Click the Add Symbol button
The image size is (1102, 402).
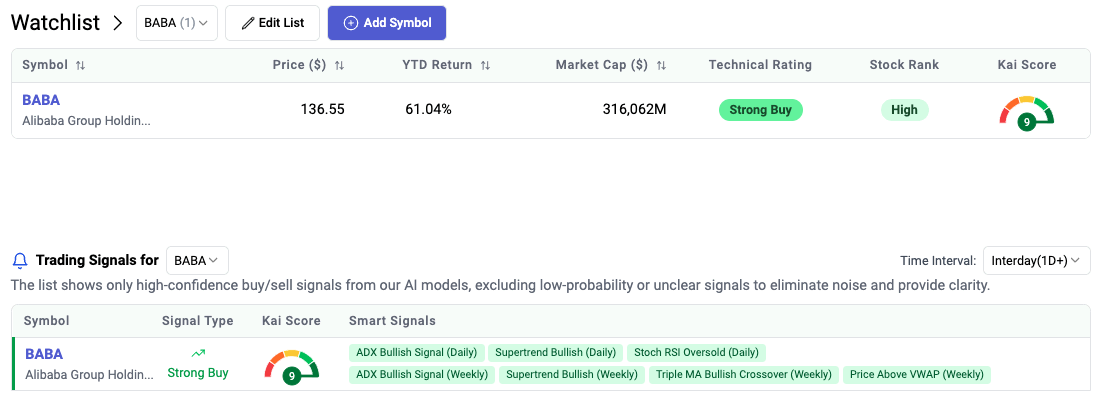tap(387, 22)
